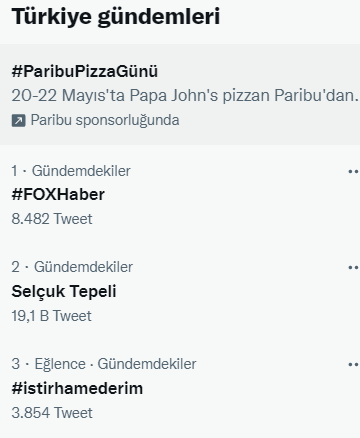Open more options for #istirhamederim trend
Image resolution: width=360 pixels, height=438 pixels.
[x=354, y=365]
